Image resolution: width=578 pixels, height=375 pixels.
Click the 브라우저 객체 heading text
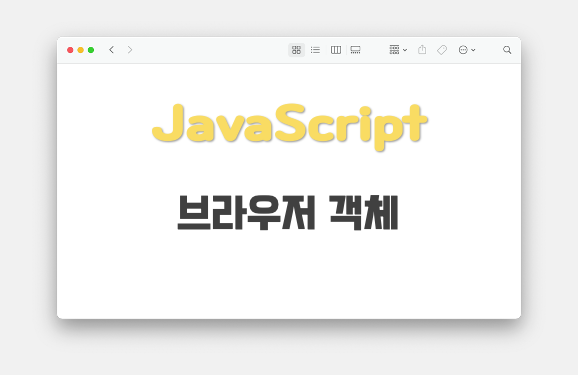(x=288, y=213)
